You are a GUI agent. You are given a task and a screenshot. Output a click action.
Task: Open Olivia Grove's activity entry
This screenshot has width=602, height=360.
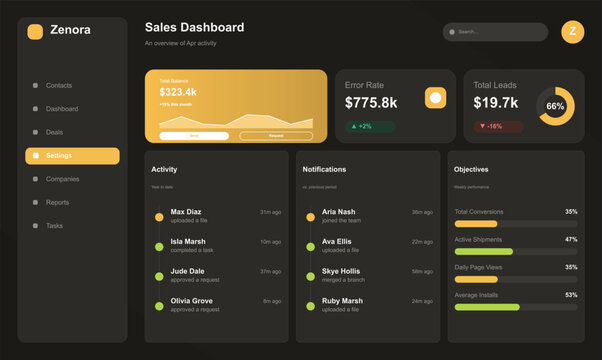click(x=217, y=305)
